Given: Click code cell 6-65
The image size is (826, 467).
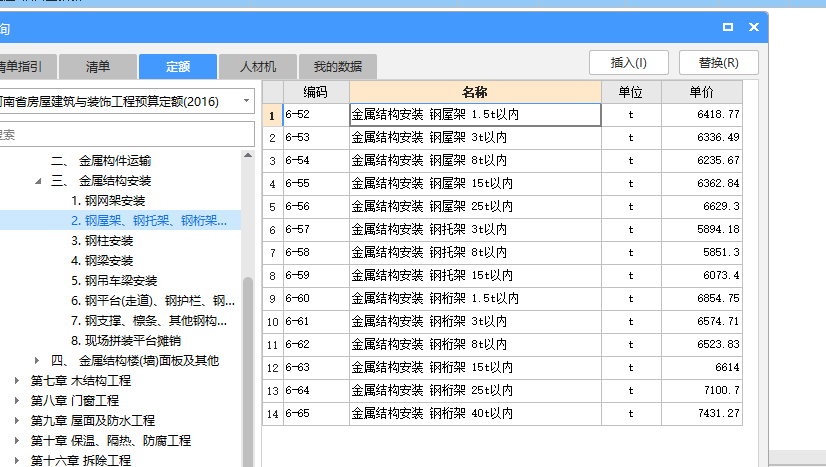Looking at the screenshot, I should [x=316, y=413].
